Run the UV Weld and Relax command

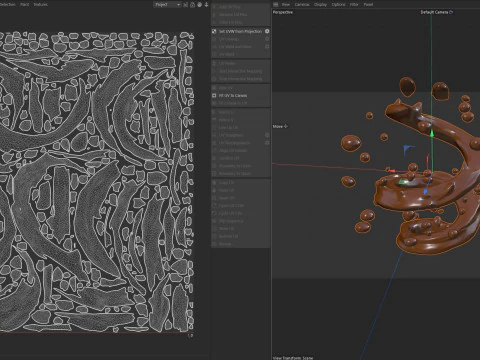point(240,47)
